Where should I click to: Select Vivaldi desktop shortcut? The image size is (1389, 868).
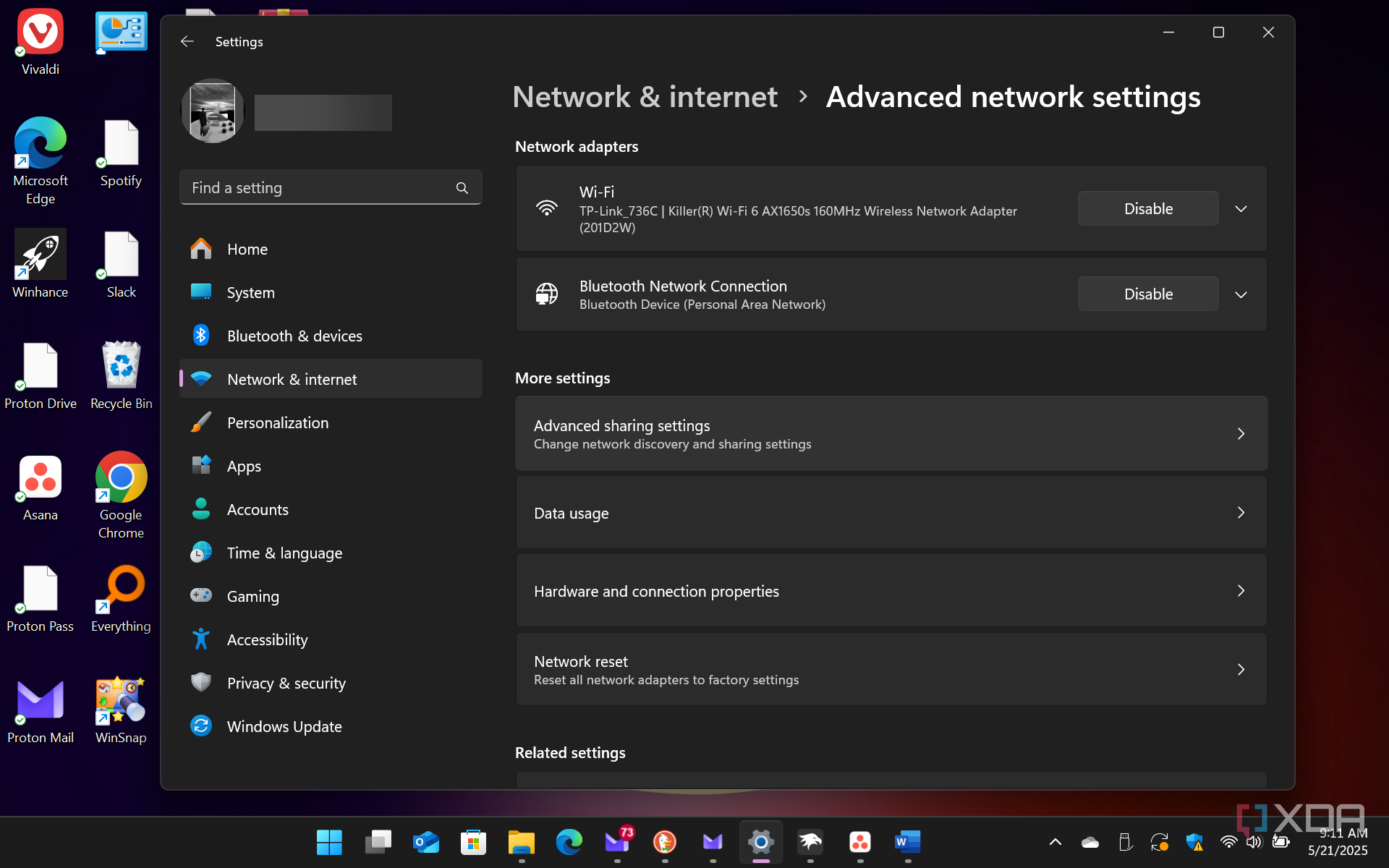point(41,42)
